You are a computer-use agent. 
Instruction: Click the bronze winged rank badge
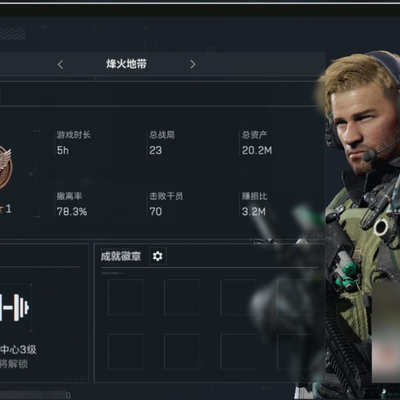point(6,168)
